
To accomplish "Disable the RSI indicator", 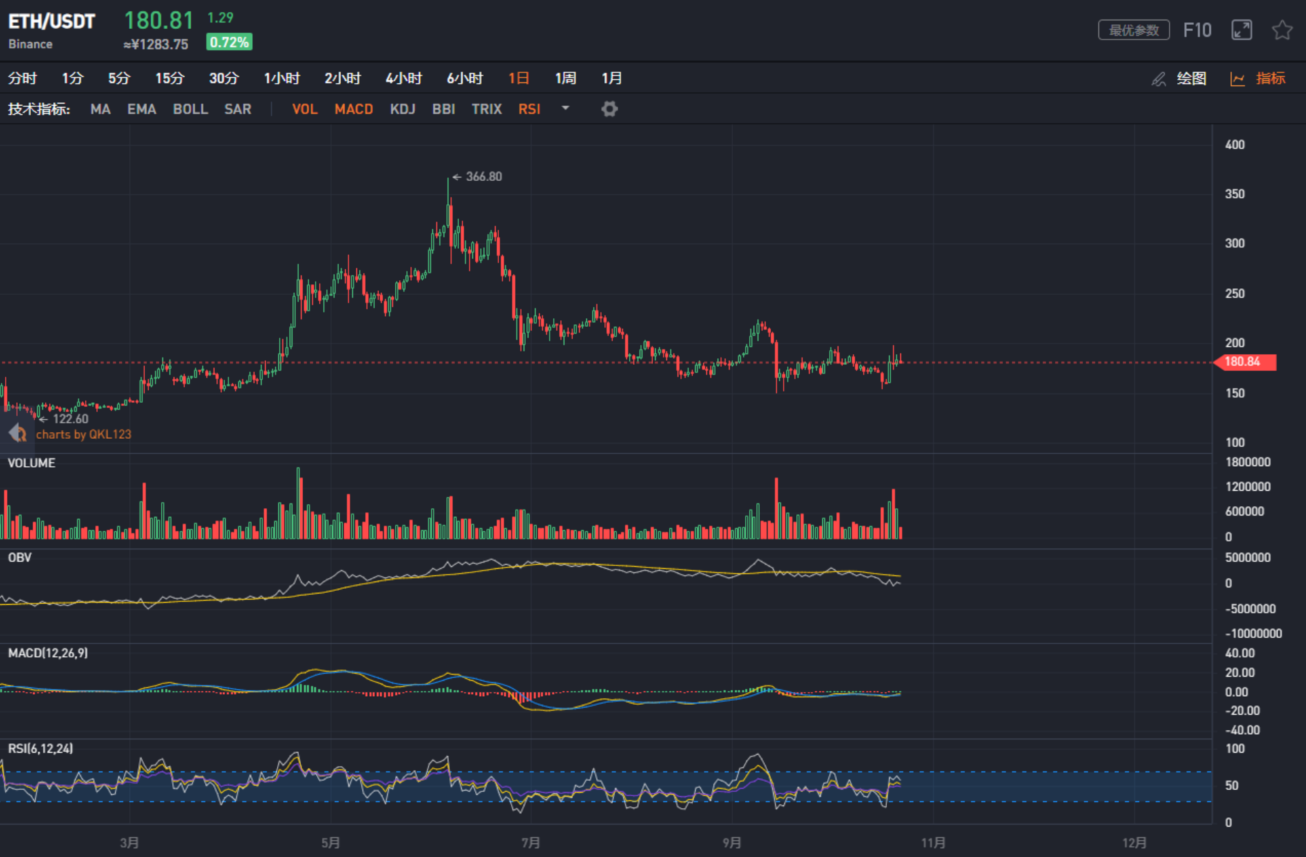I will coord(529,109).
